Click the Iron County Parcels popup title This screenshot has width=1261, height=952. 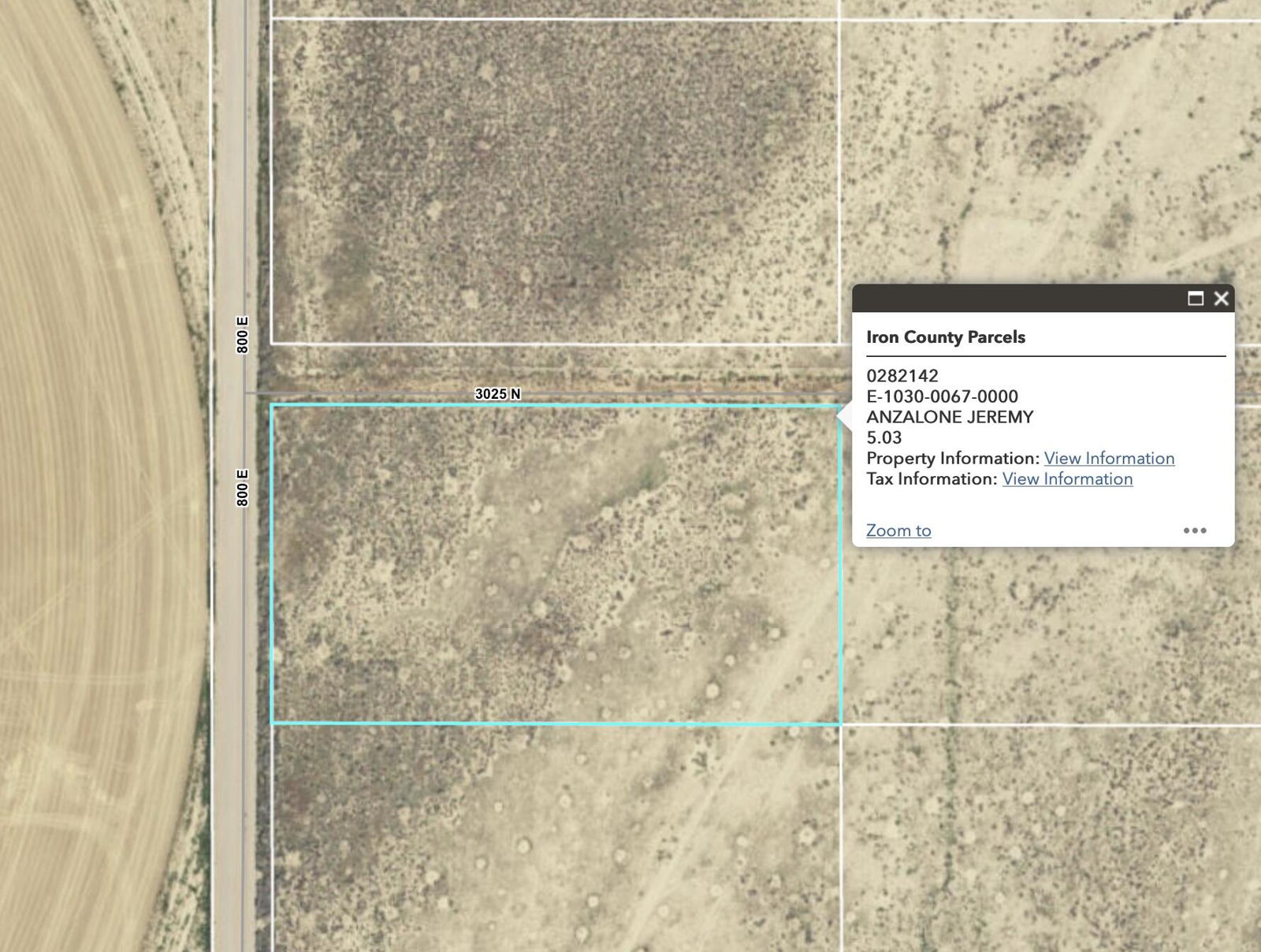[946, 337]
